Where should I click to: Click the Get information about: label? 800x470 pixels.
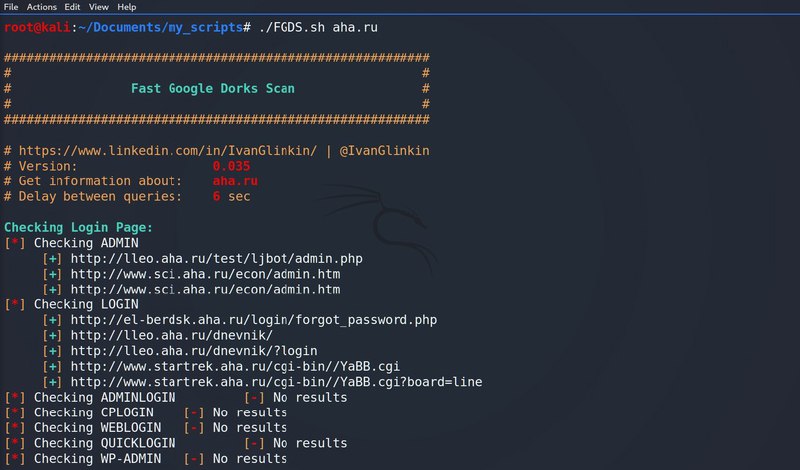100,181
